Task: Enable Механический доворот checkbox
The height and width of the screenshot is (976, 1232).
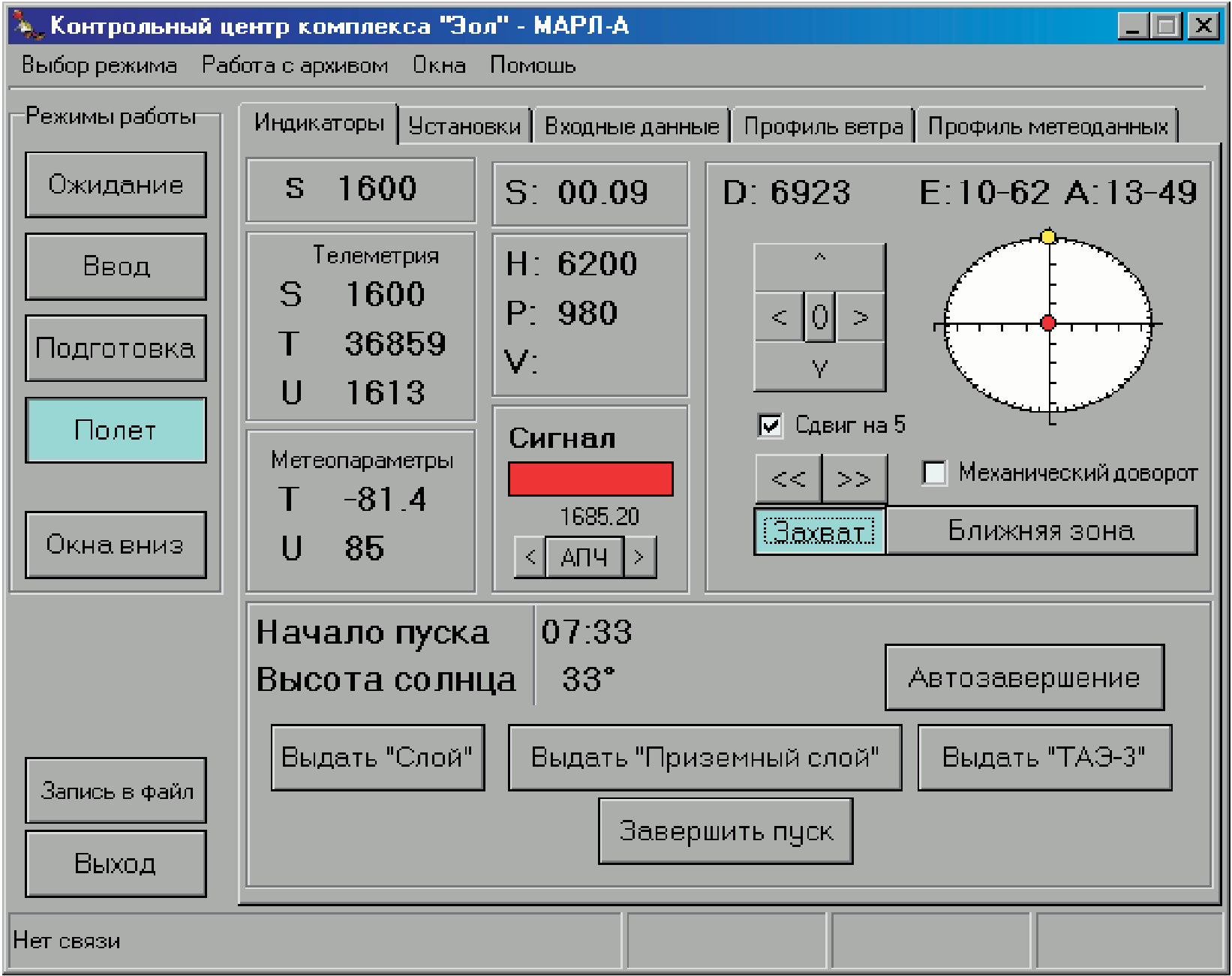Action: click(934, 473)
